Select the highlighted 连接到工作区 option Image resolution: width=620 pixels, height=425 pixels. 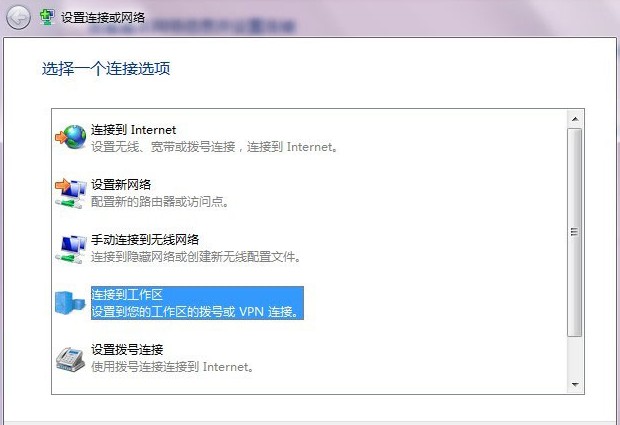point(197,303)
